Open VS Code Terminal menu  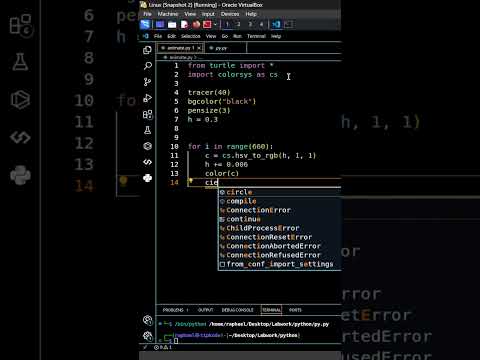point(256,36)
